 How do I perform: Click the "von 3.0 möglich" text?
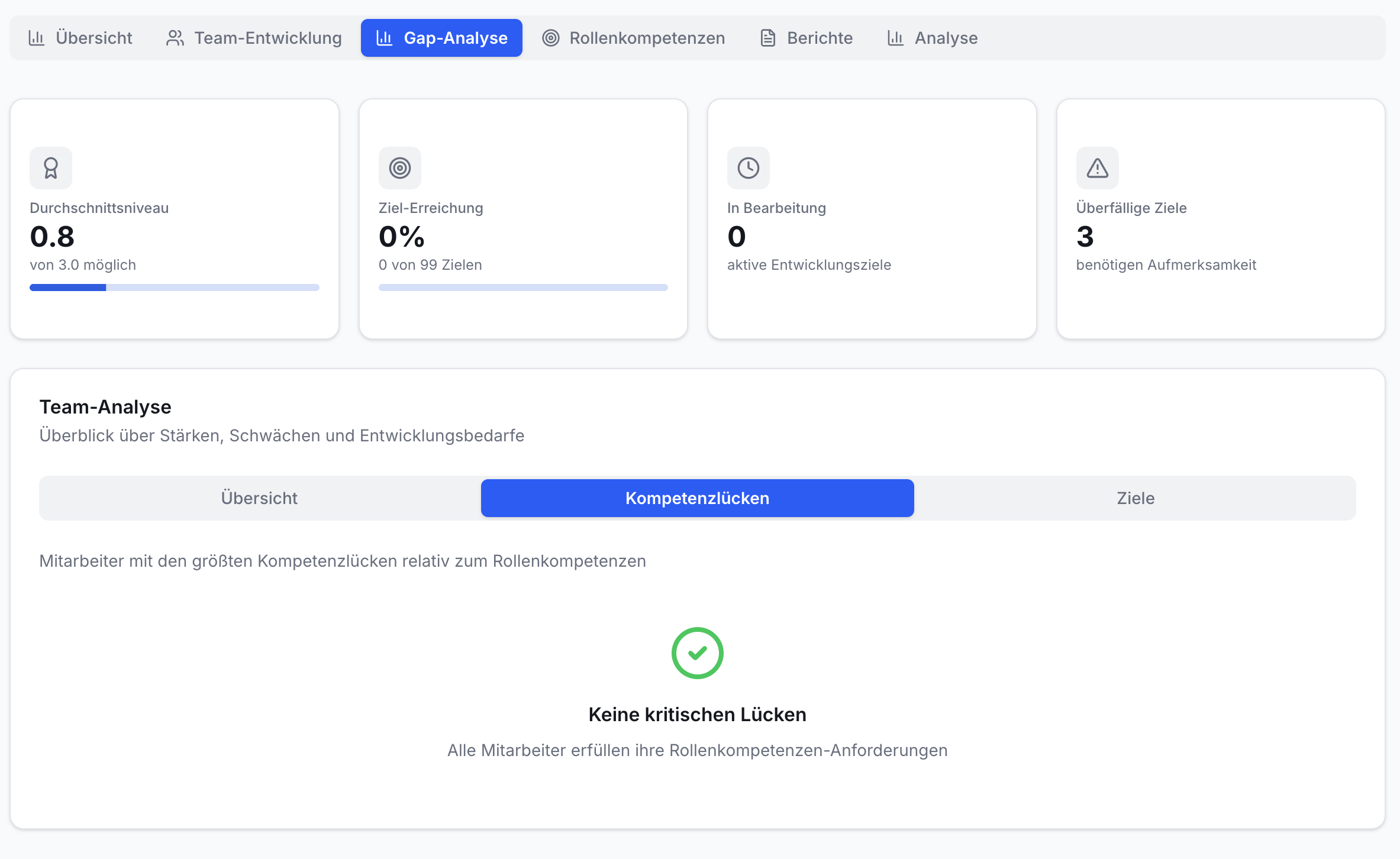[x=83, y=265]
